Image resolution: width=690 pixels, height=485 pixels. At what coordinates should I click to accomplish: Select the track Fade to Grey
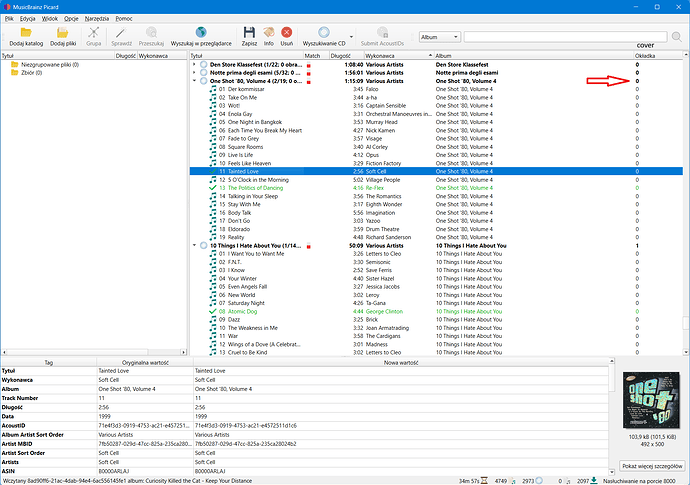[x=436, y=139]
